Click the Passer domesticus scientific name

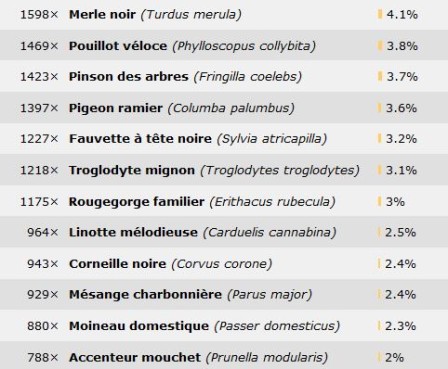pyautogui.click(x=277, y=326)
